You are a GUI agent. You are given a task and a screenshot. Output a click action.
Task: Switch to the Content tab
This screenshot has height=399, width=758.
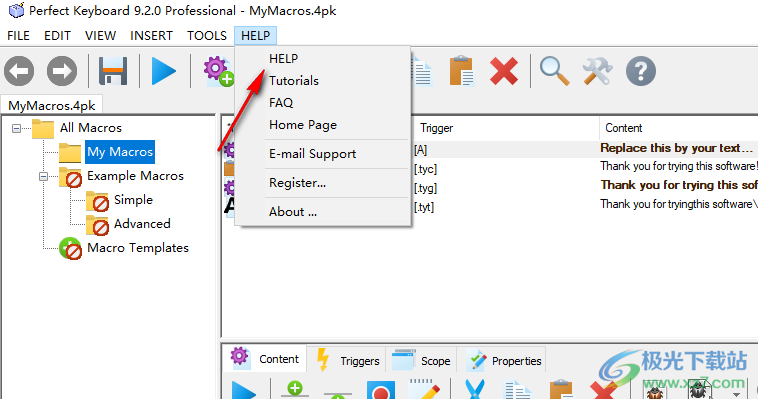pos(265,359)
